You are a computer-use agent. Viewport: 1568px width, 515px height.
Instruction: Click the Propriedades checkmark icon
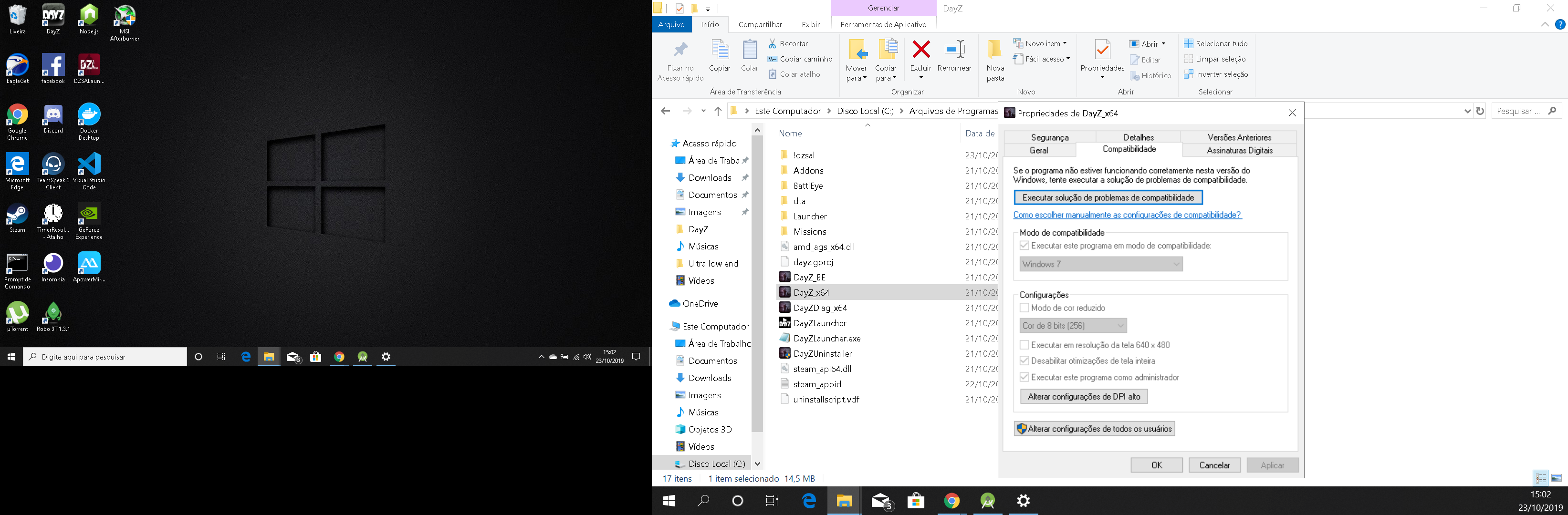(1102, 50)
